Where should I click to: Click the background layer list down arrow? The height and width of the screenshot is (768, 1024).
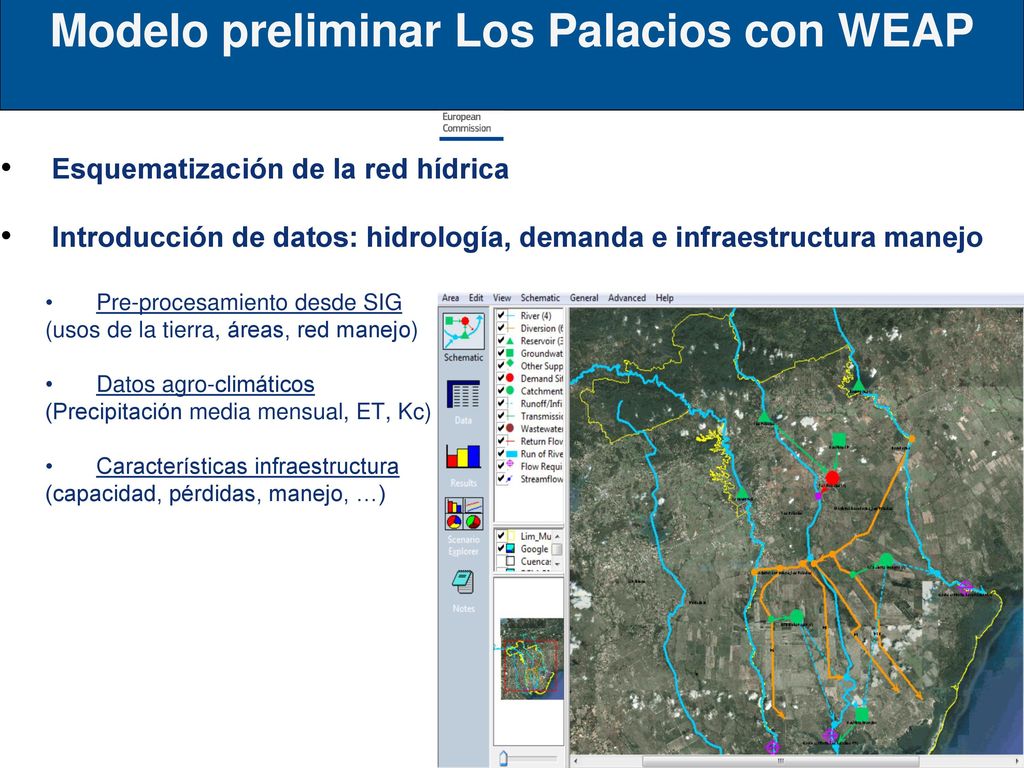point(557,564)
